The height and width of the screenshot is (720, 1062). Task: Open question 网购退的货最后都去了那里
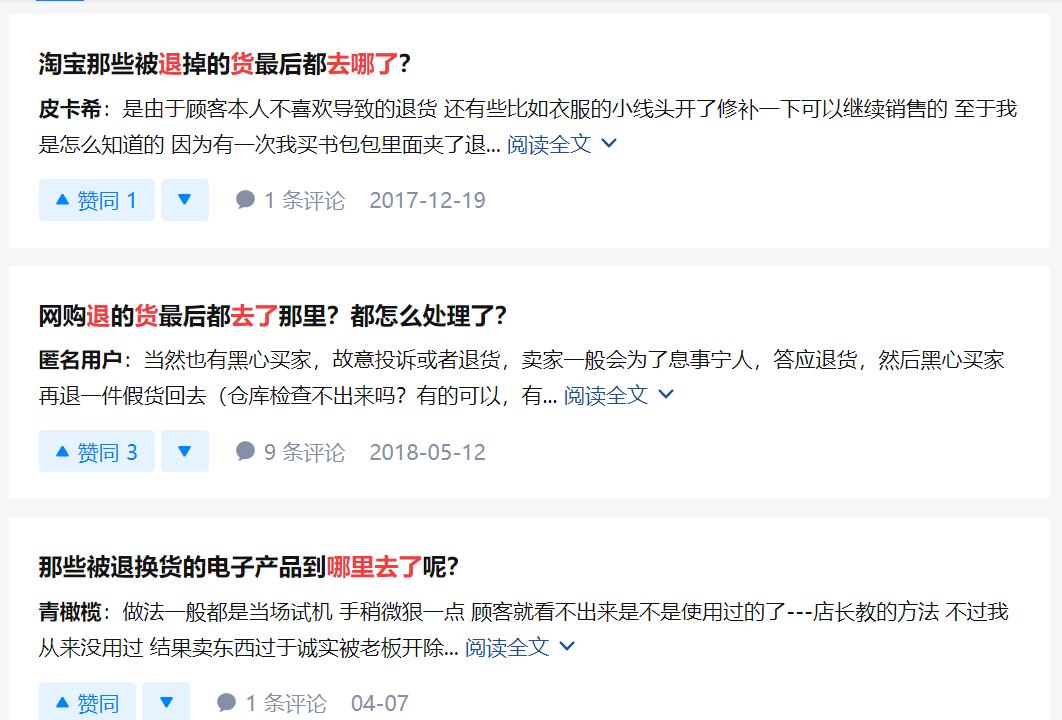tap(272, 316)
